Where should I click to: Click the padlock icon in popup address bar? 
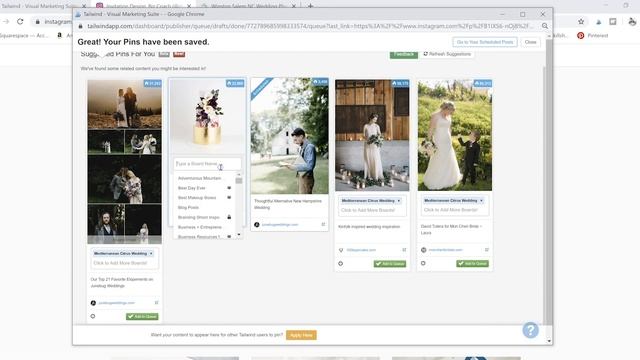click(80, 26)
